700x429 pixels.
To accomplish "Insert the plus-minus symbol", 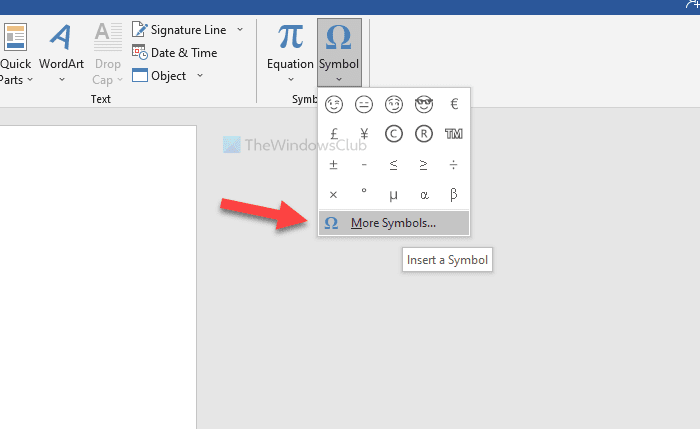I will (x=333, y=165).
